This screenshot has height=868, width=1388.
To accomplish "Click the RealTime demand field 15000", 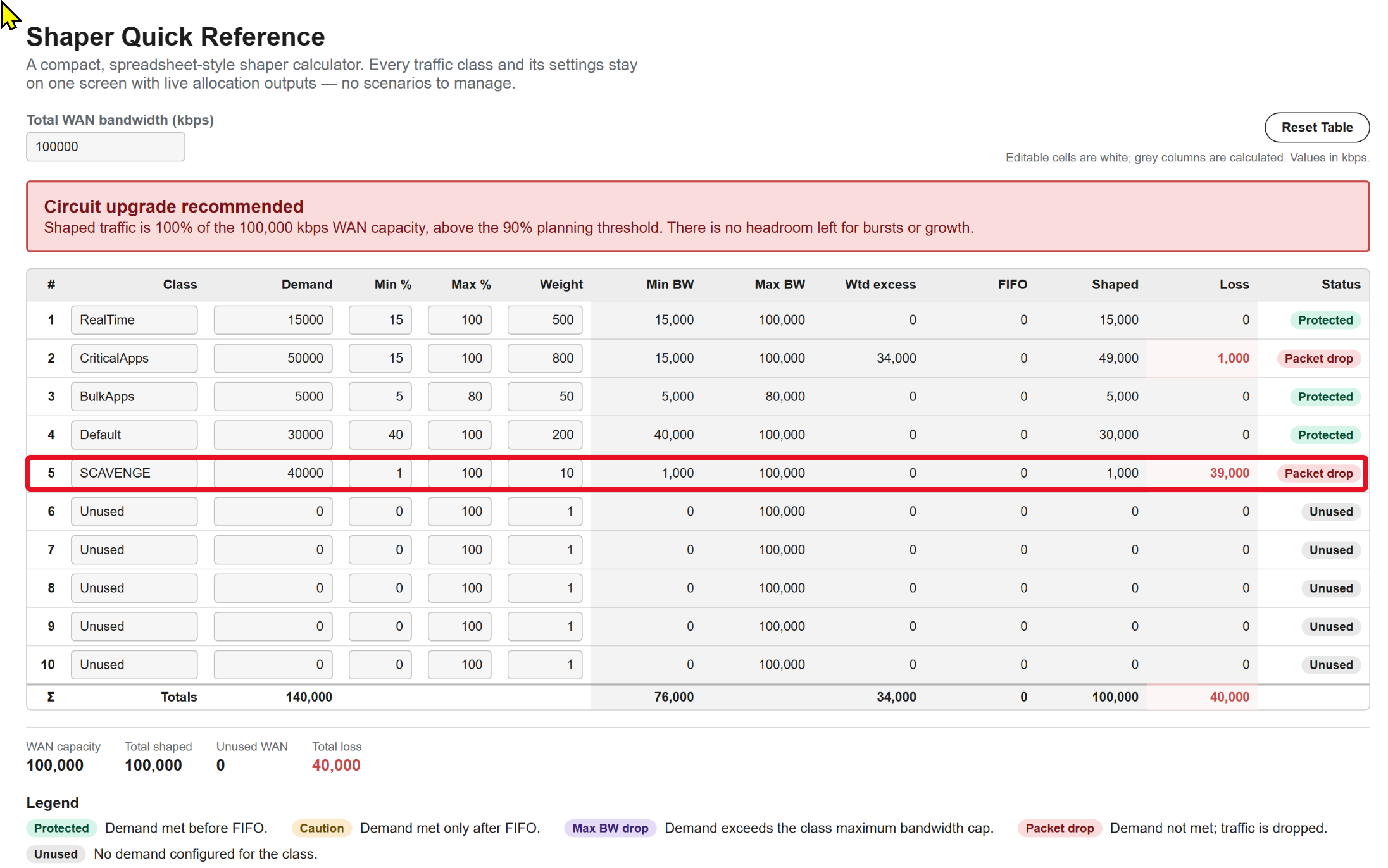I will [x=273, y=320].
